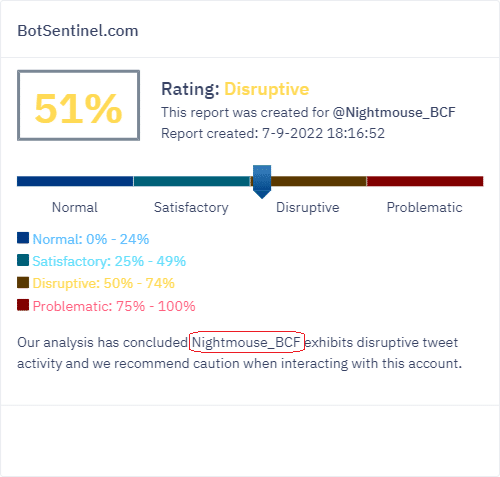Click the 51% score box
This screenshot has height=477, width=500.
pyautogui.click(x=78, y=105)
